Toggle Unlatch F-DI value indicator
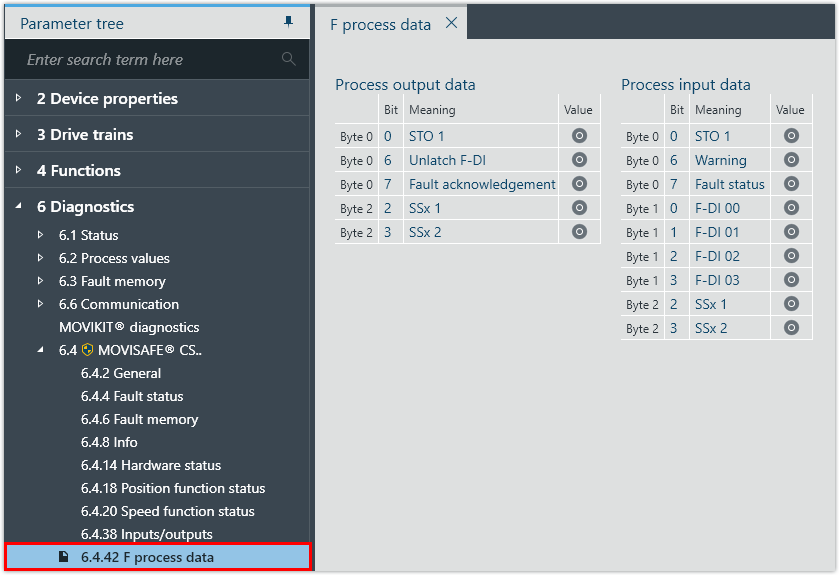 pyautogui.click(x=578, y=160)
